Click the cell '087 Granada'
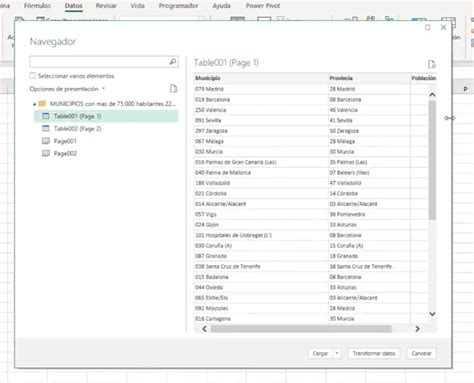The height and width of the screenshot is (383, 474). pos(261,256)
